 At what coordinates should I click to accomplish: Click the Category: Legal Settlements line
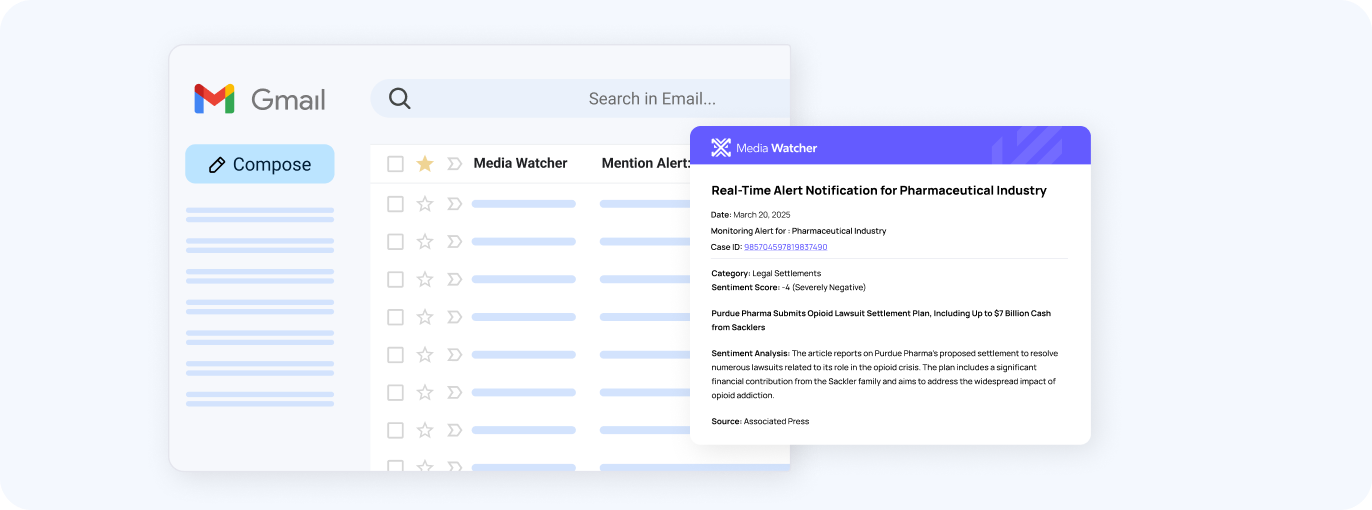click(x=766, y=273)
